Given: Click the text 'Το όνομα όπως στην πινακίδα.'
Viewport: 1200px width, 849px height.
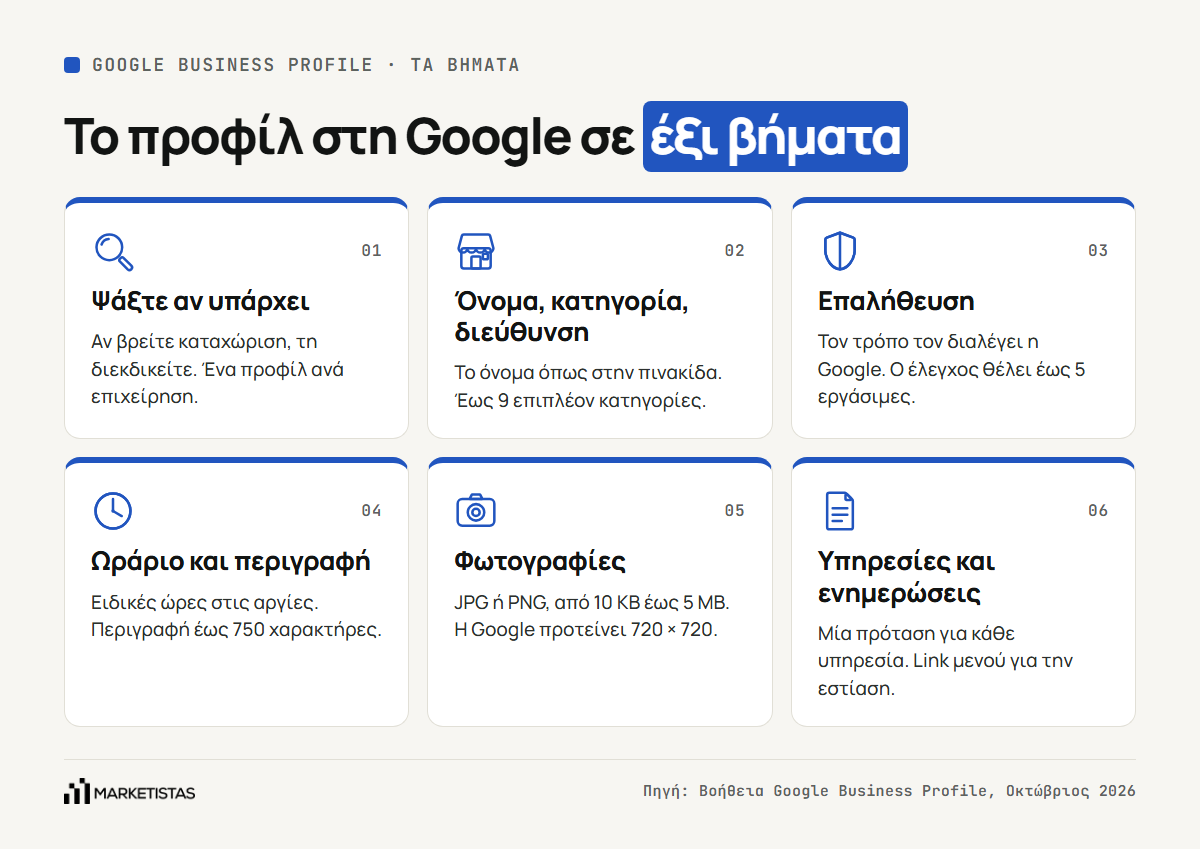Looking at the screenshot, I should (588, 373).
